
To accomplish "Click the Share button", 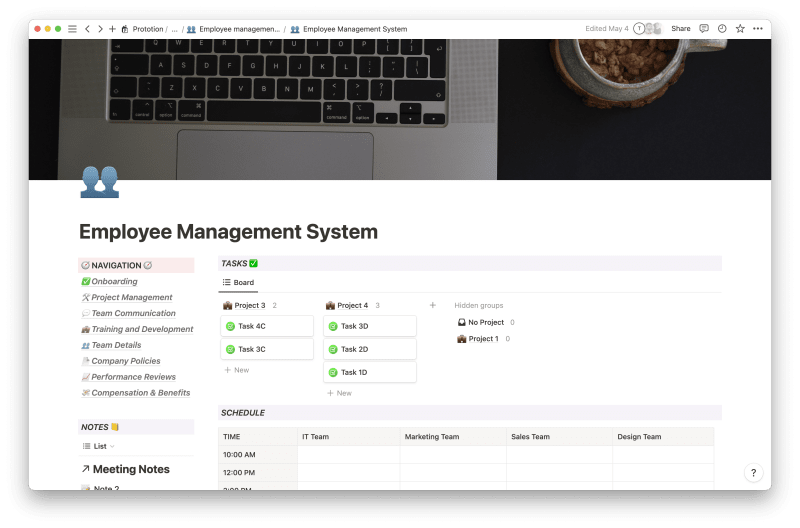I will tap(681, 29).
